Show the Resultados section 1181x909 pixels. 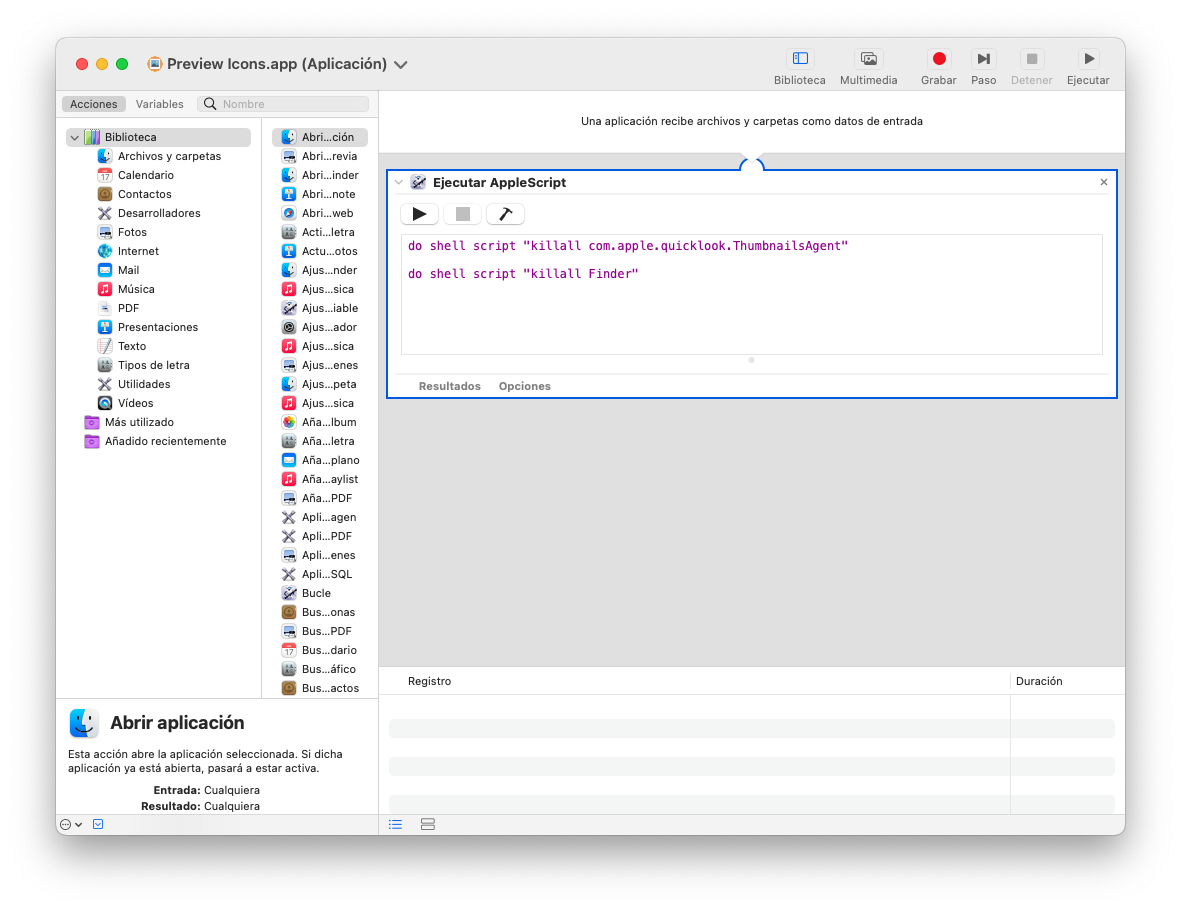pyautogui.click(x=450, y=386)
